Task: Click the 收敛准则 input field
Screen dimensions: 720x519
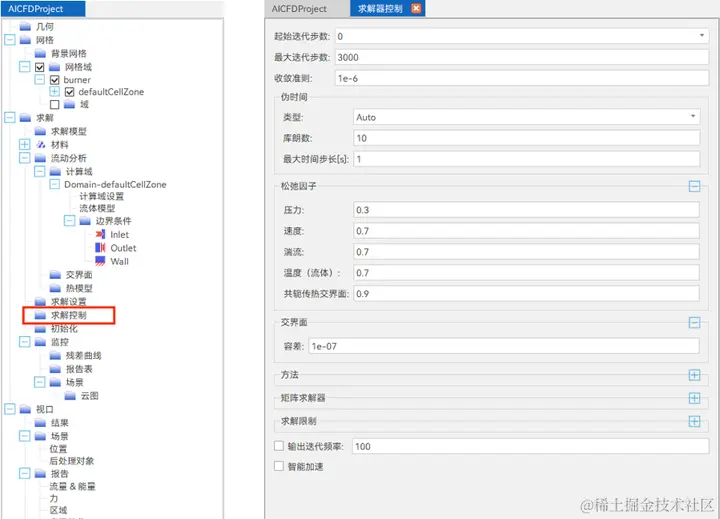Action: click(522, 79)
